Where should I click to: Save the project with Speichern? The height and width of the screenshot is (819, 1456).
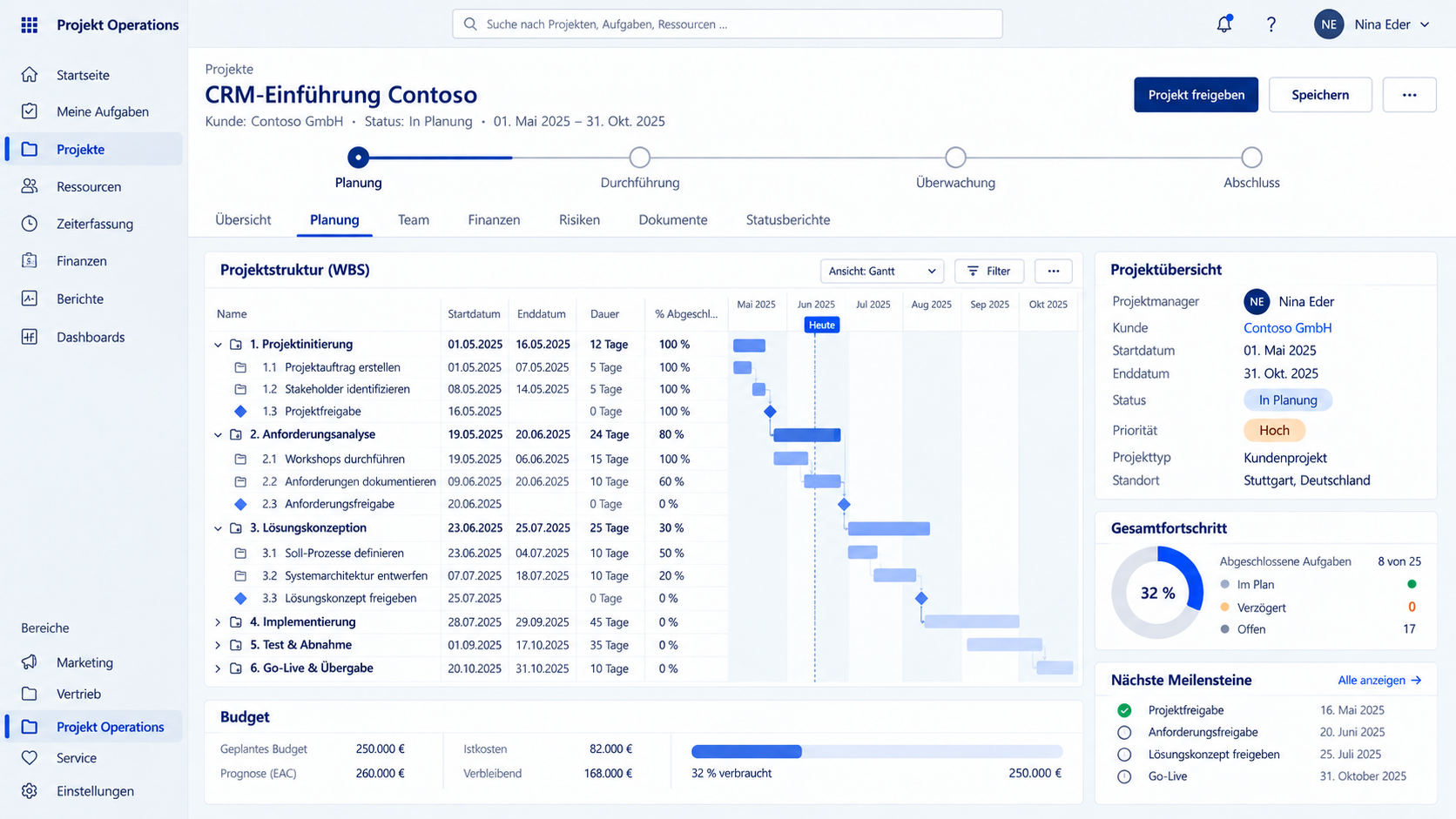pyautogui.click(x=1320, y=95)
